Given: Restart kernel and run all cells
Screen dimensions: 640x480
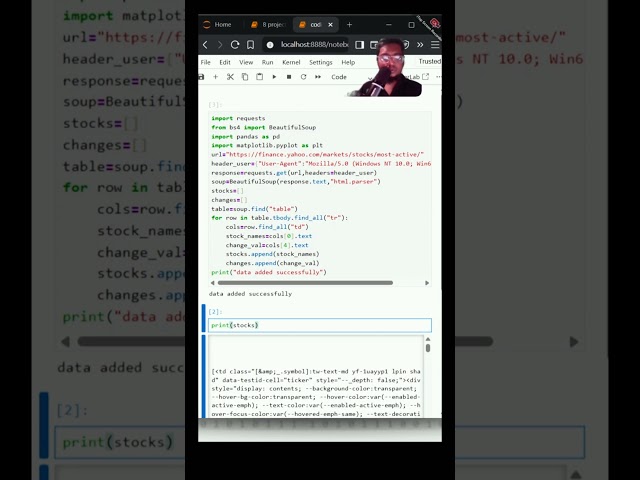Looking at the screenshot, I should click(318, 77).
